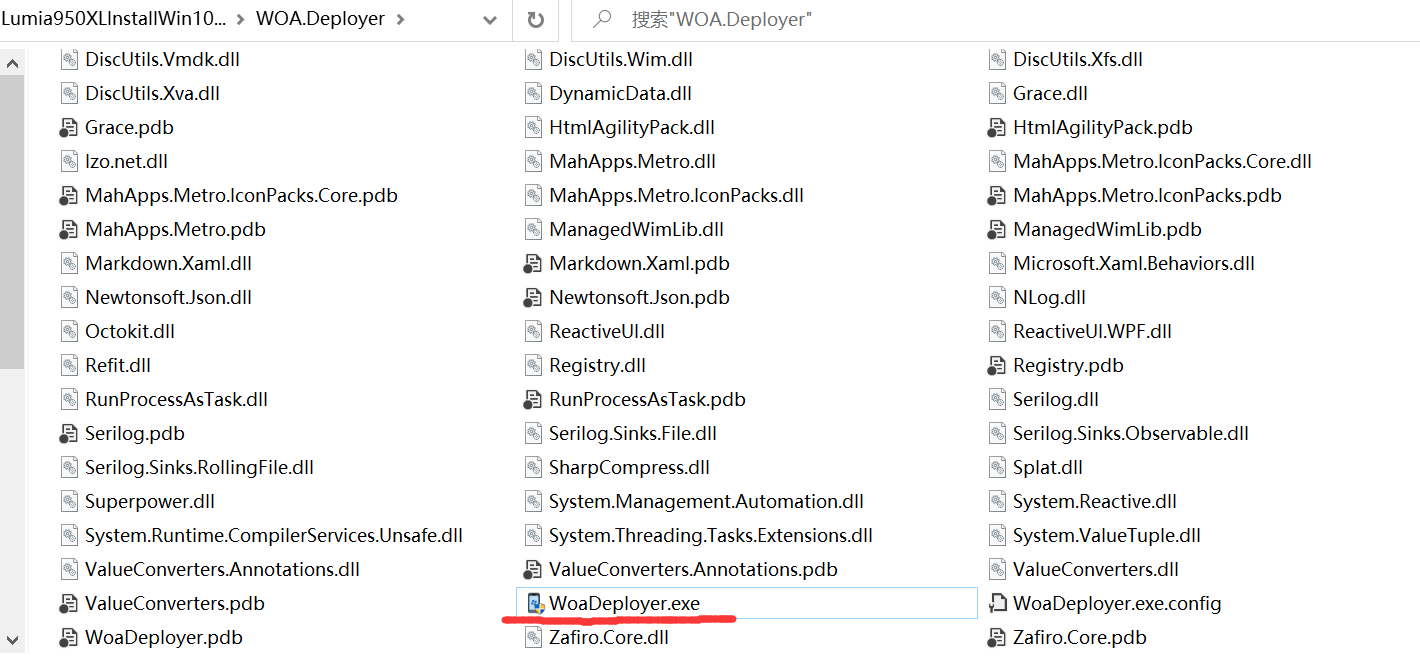The image size is (1420, 663).
Task: Click the scroll down arrow
Action: 12,640
